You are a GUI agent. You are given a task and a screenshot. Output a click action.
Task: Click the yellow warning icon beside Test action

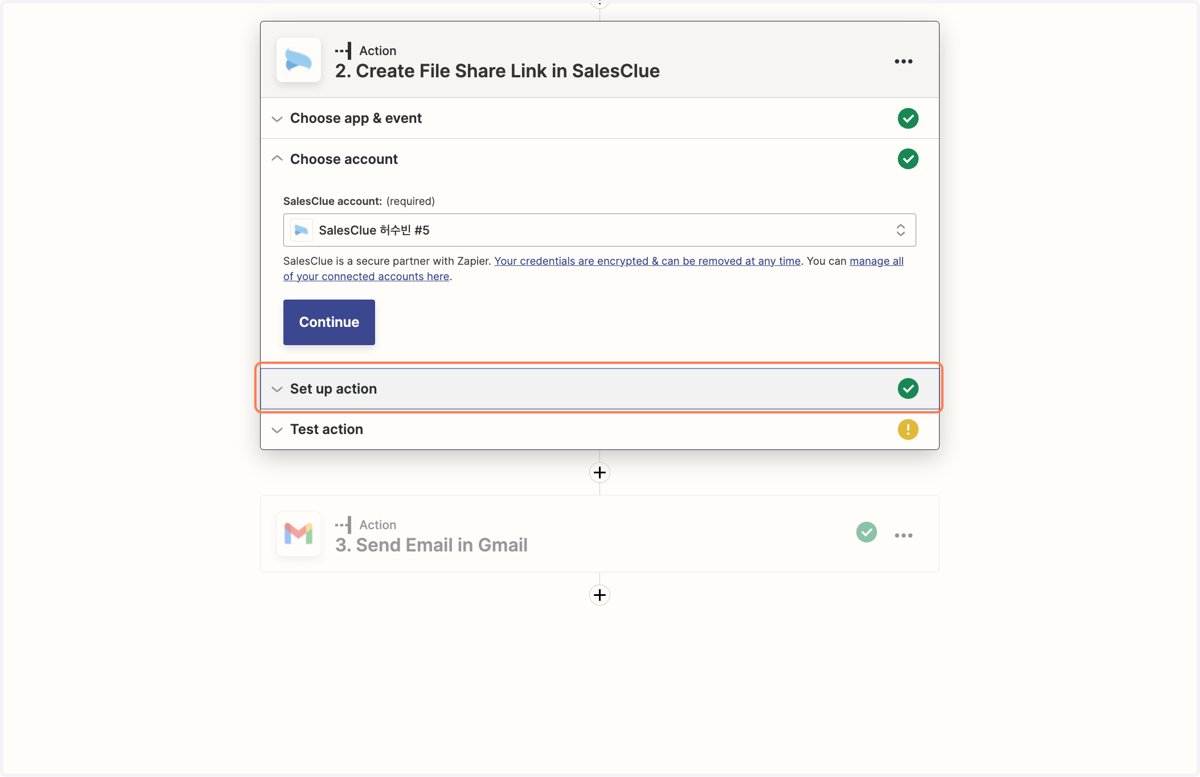(908, 429)
